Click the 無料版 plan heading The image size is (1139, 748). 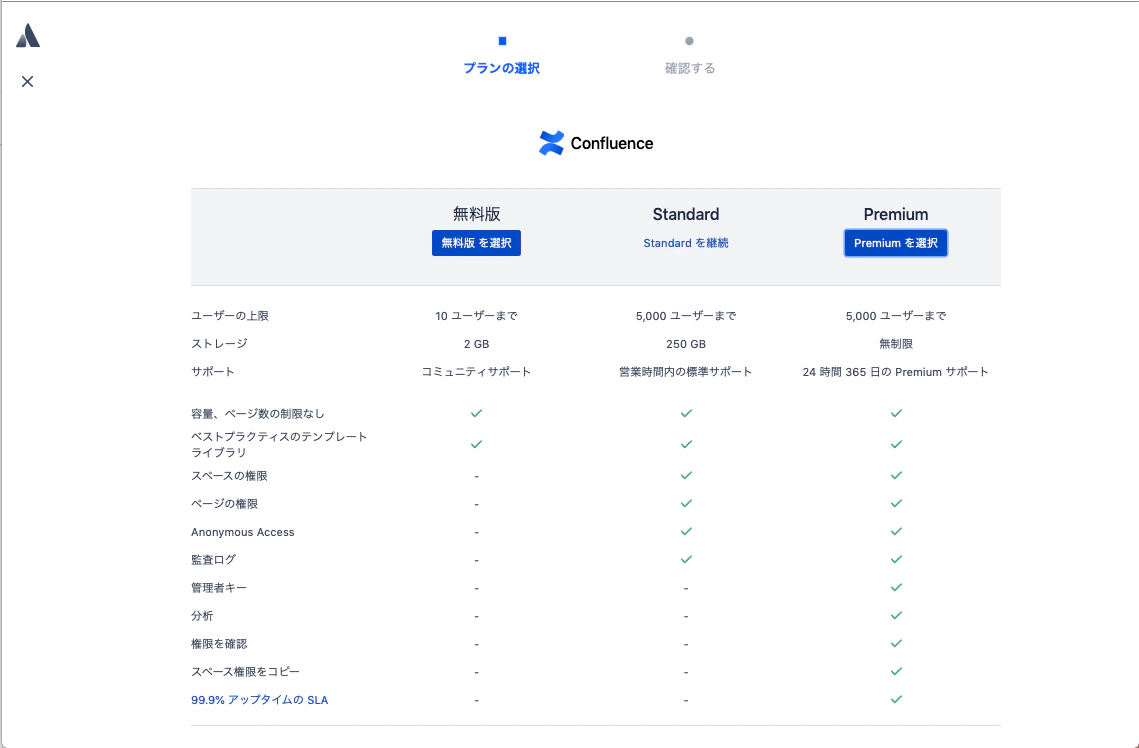pos(477,214)
